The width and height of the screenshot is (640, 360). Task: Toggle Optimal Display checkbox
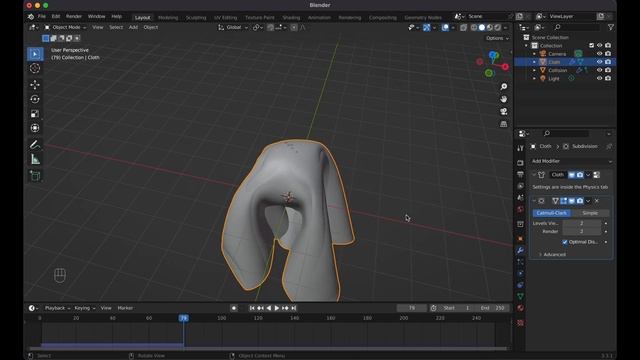[x=565, y=242]
